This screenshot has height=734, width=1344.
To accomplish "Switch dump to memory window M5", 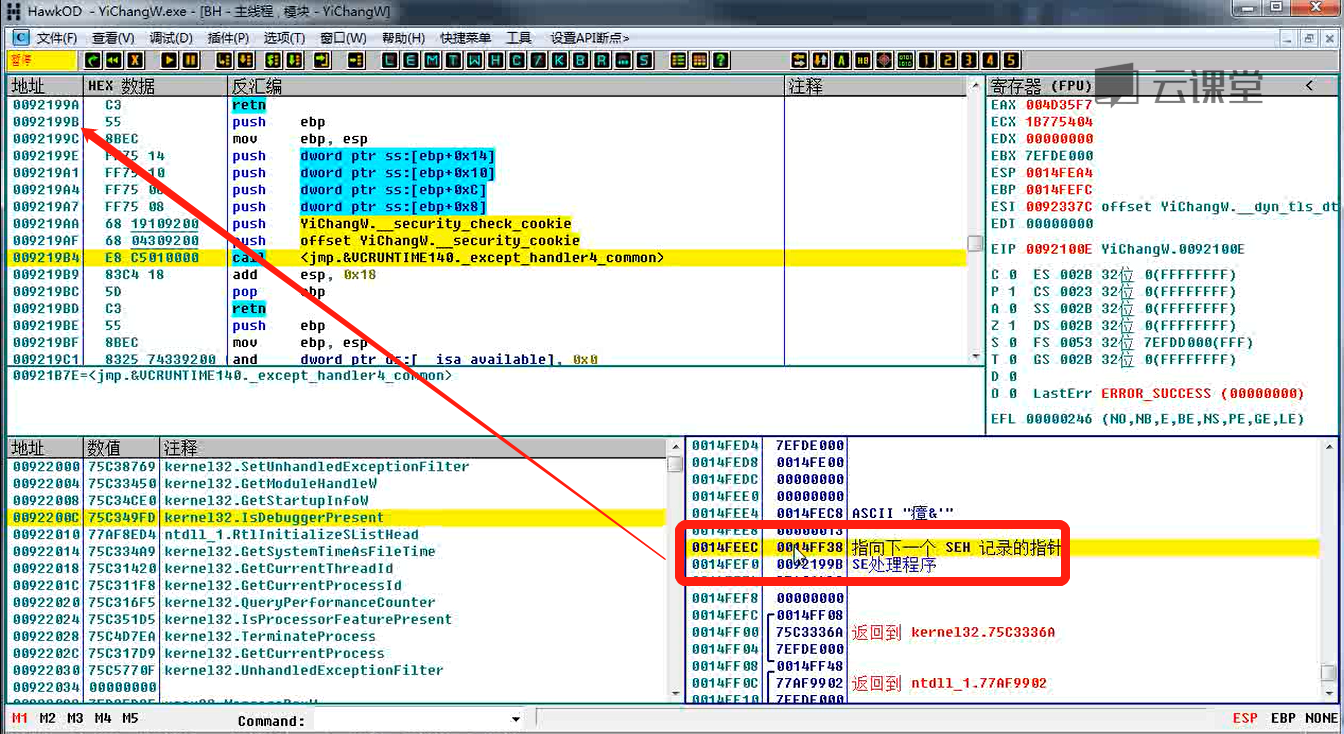I will point(130,718).
